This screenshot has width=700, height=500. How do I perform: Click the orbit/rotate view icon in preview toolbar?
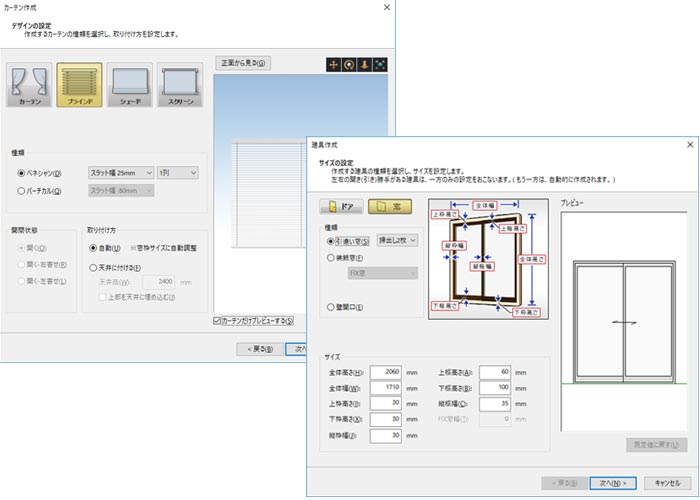pyautogui.click(x=347, y=64)
